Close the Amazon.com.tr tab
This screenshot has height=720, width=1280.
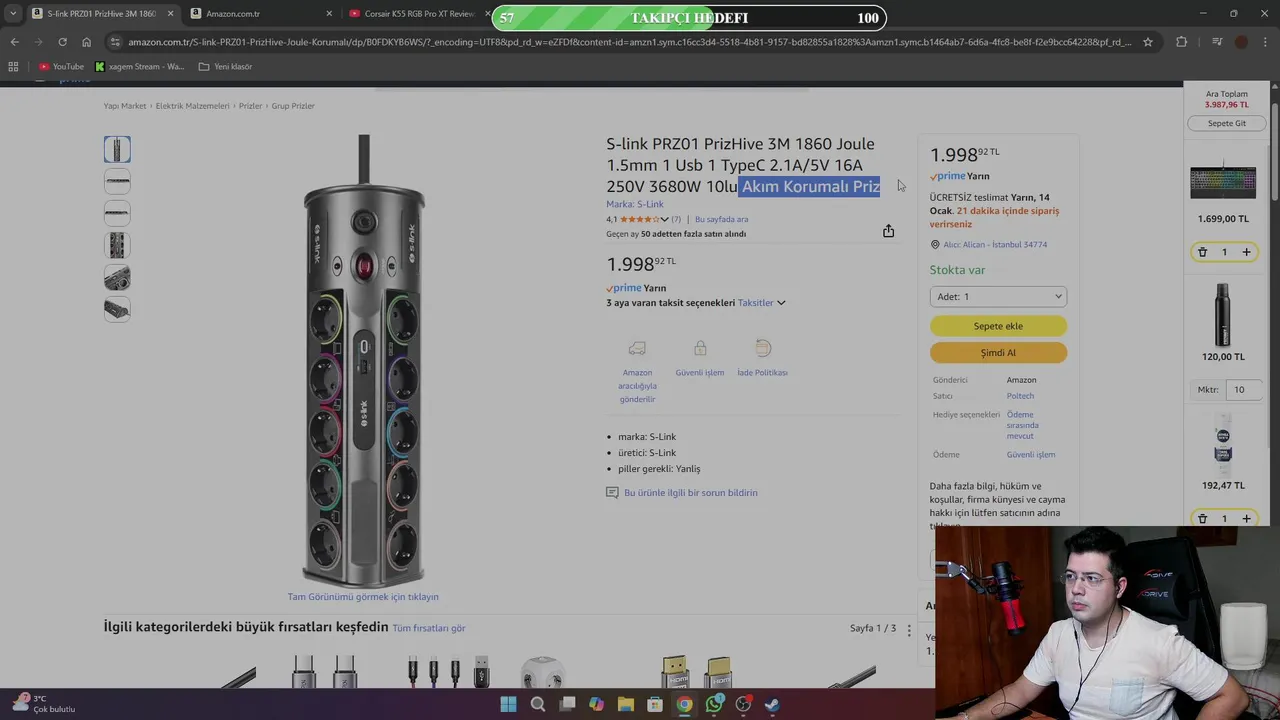330,14
